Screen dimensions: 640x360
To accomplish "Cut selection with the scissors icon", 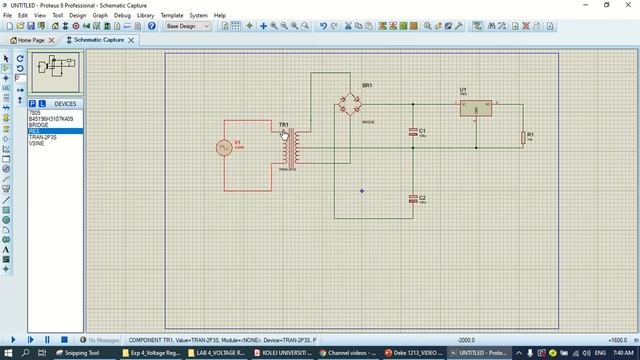I will [x=348, y=26].
